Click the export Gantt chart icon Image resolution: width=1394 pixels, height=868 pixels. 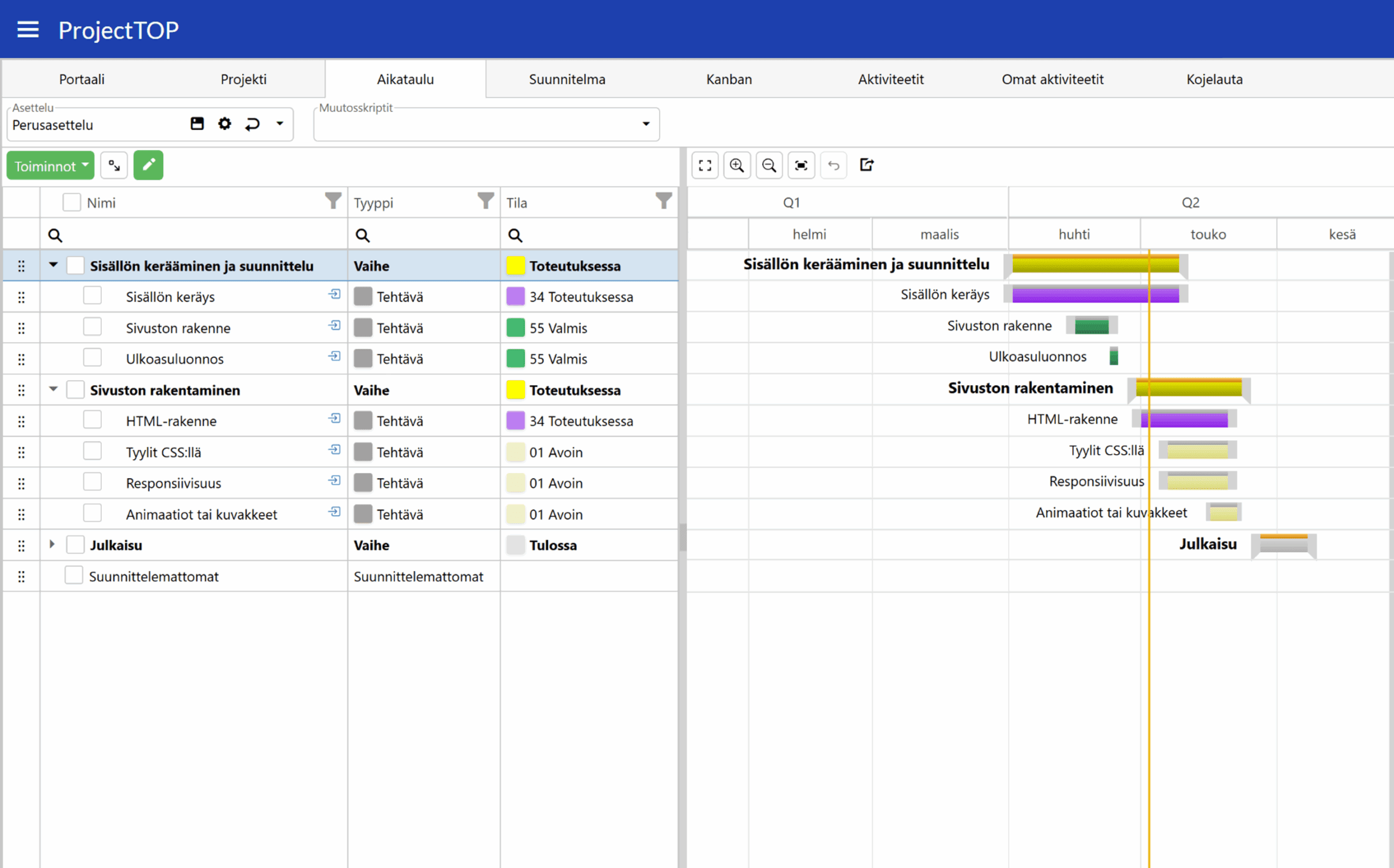click(x=866, y=166)
